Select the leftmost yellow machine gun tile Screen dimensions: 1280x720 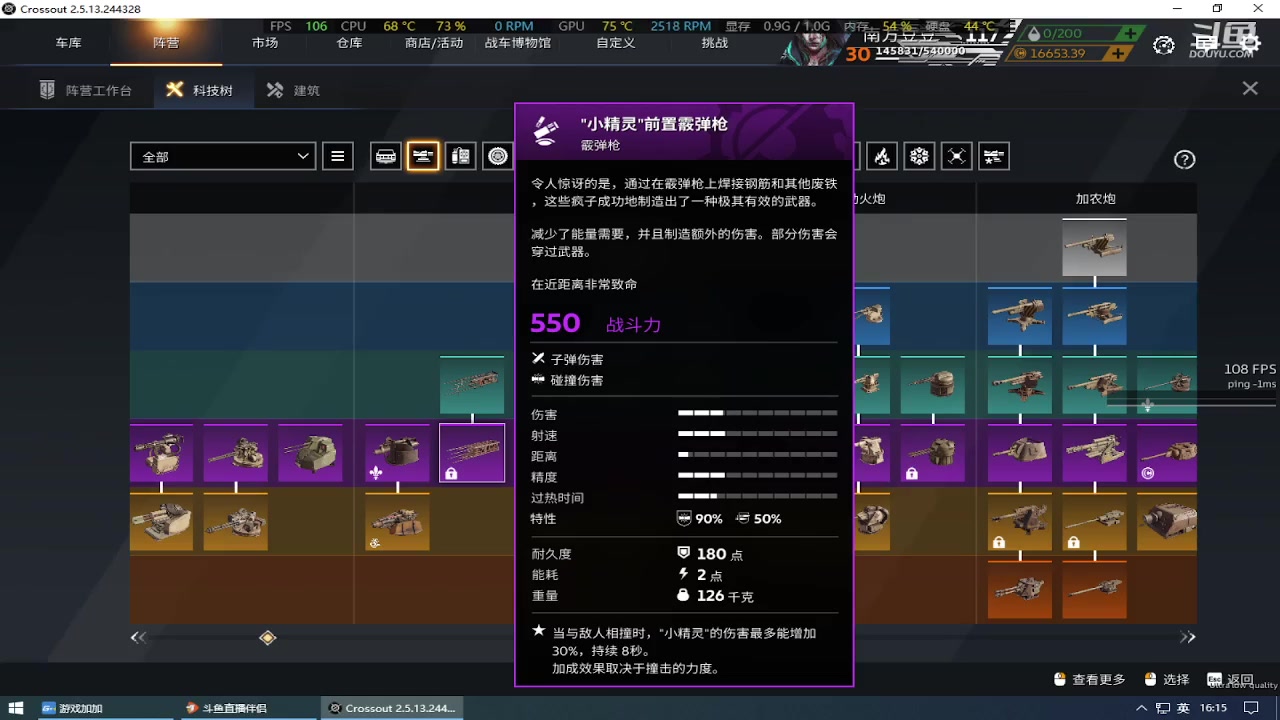(x=162, y=521)
